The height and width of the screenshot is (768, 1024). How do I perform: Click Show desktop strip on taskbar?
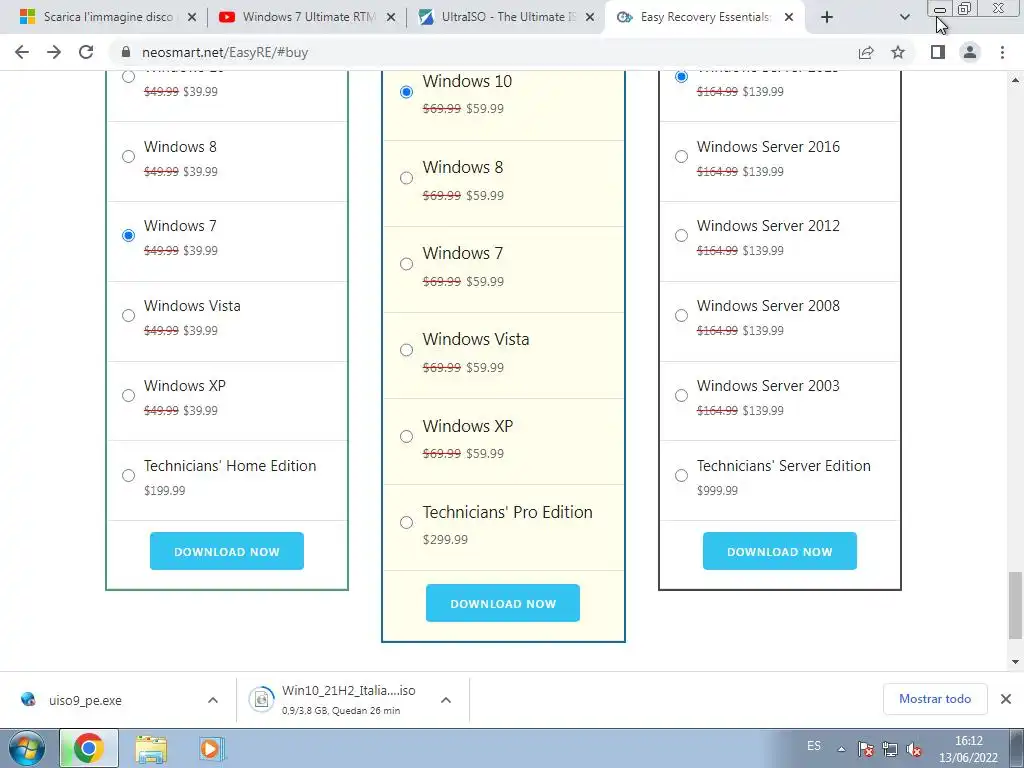tap(1017, 748)
